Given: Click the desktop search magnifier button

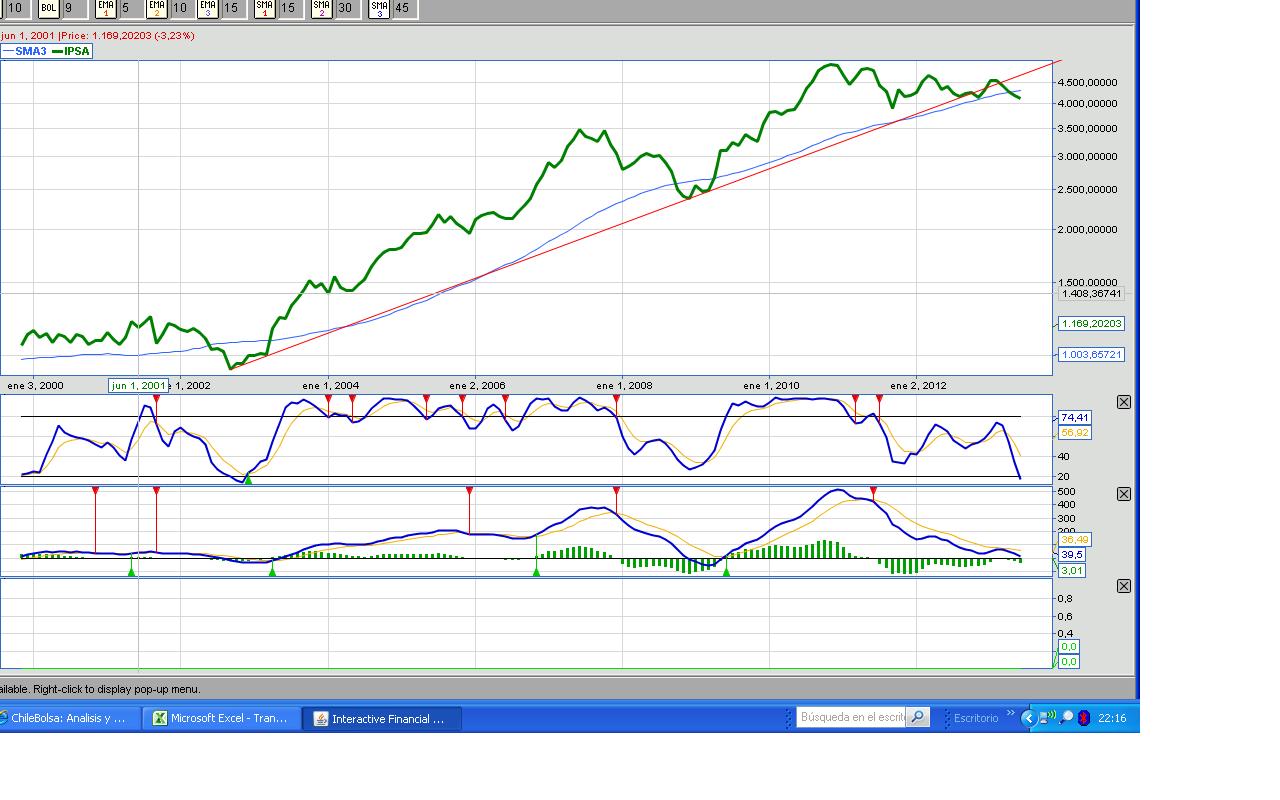Looking at the screenshot, I should (x=917, y=717).
